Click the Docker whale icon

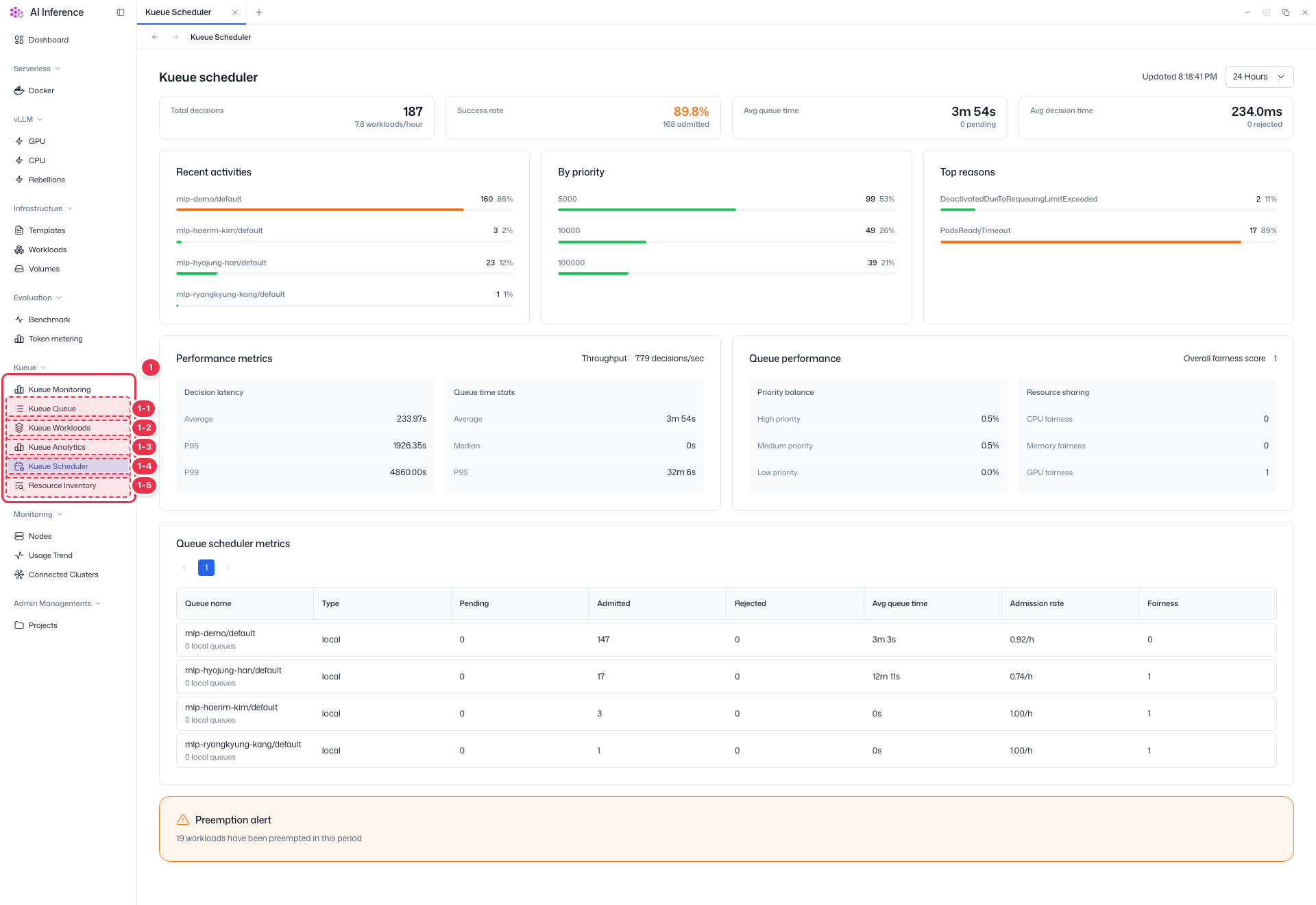point(19,90)
